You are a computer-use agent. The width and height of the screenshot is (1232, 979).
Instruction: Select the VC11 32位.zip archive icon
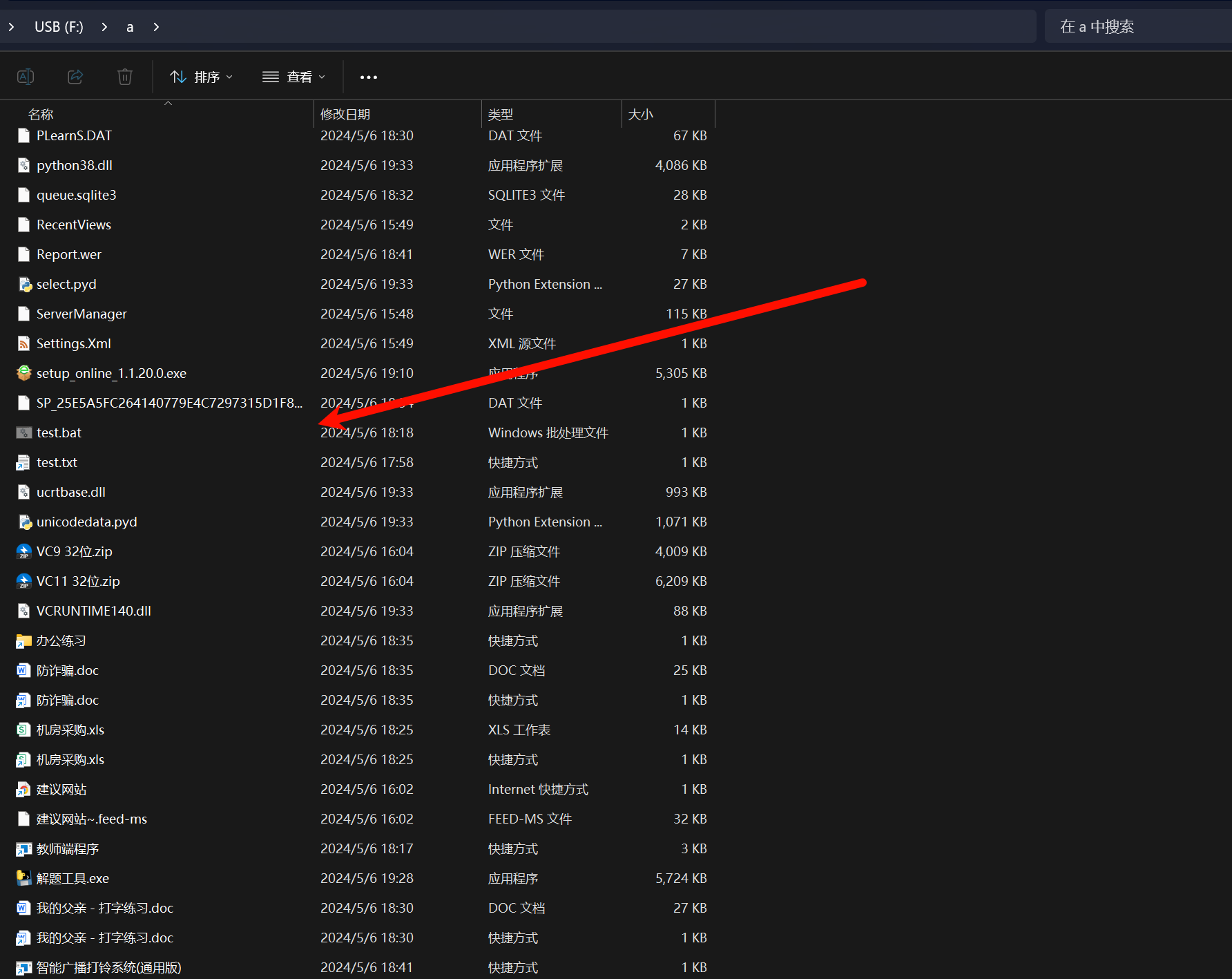click(x=24, y=581)
